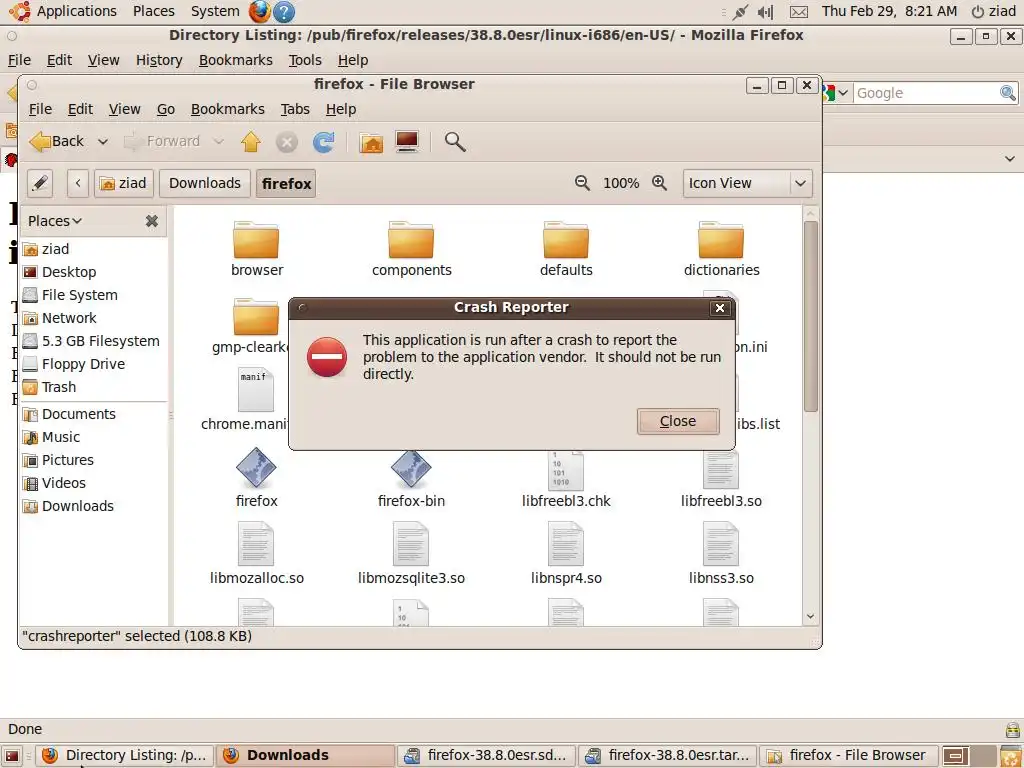Screen dimensions: 1024x768
Task: Open the Go menu in File Browser
Action: tap(166, 109)
